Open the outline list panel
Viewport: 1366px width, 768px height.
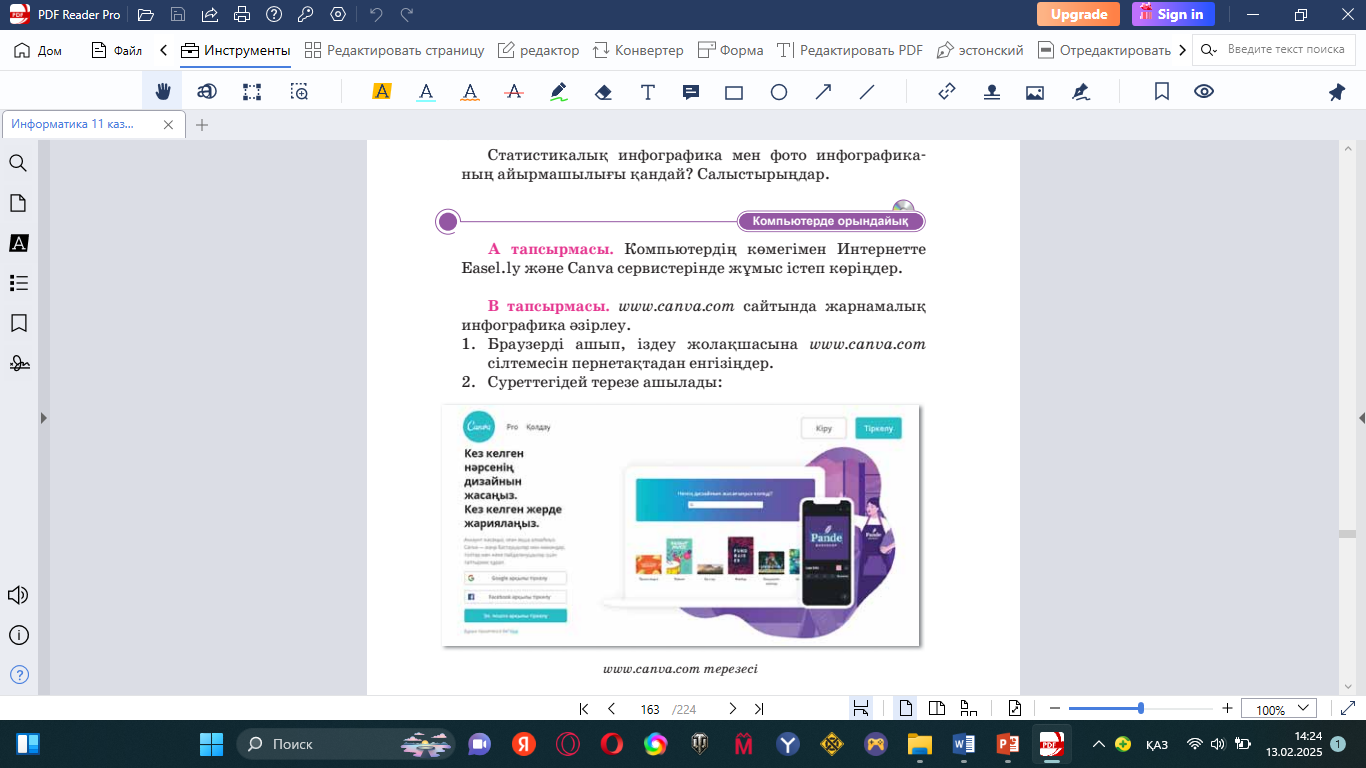(18, 283)
